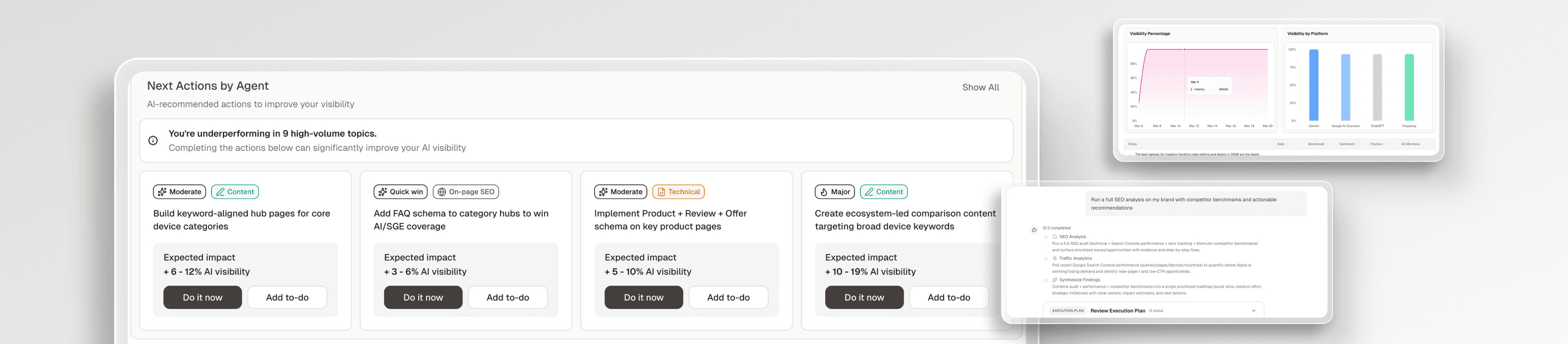Click the flame icon on Major tag
Screen dimensions: 1568x344
click(824, 192)
